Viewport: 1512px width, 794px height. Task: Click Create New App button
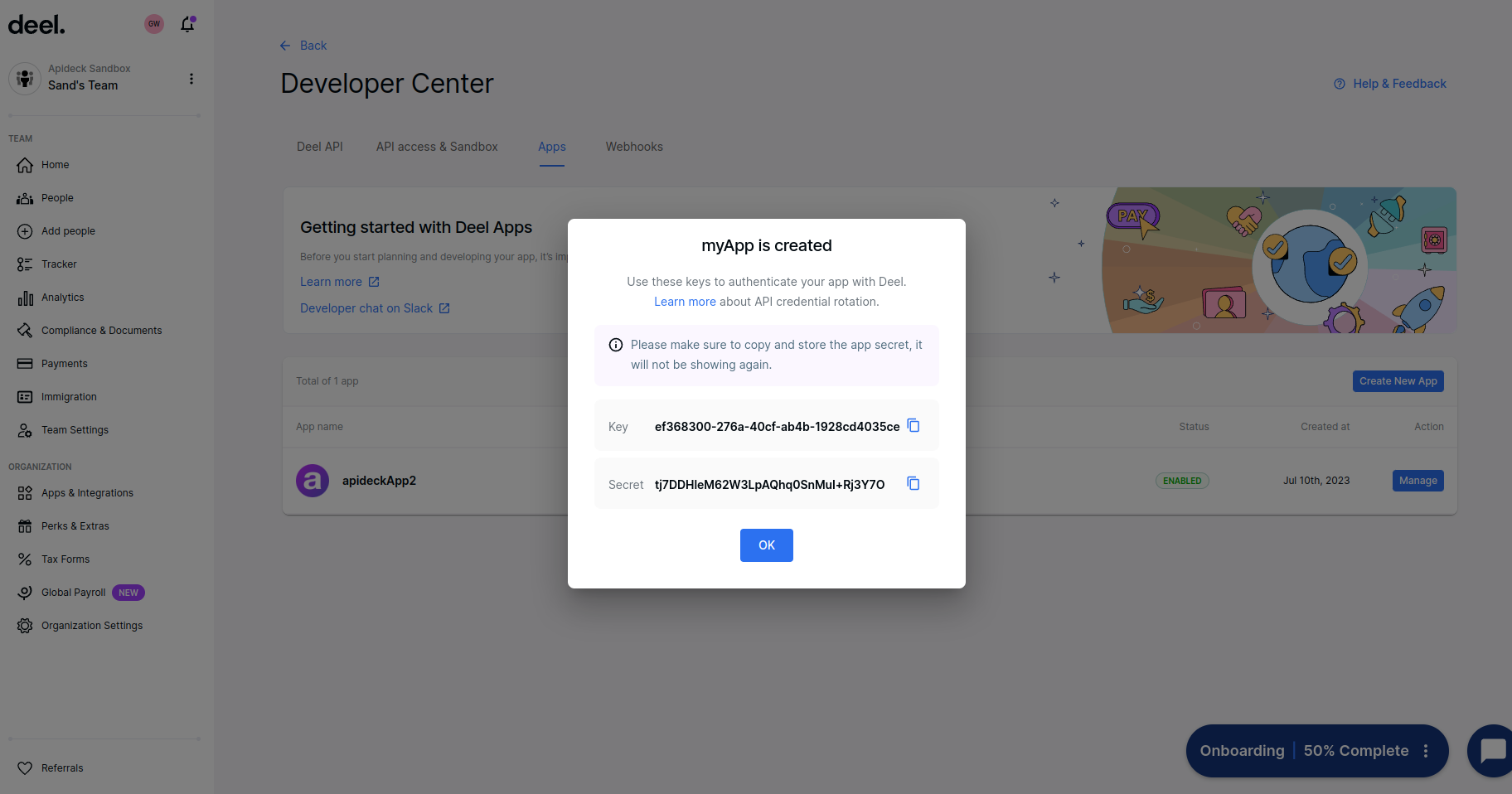[1398, 381]
